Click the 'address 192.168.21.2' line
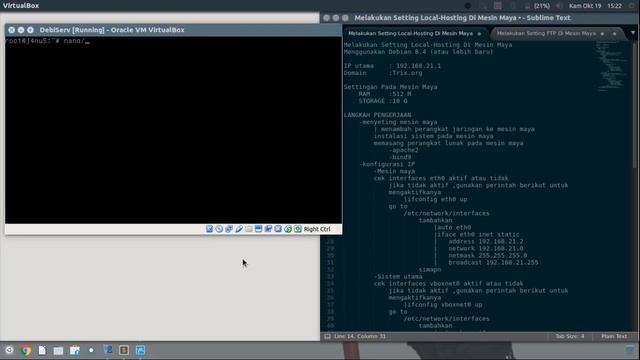The width and height of the screenshot is (640, 360). click(x=486, y=242)
